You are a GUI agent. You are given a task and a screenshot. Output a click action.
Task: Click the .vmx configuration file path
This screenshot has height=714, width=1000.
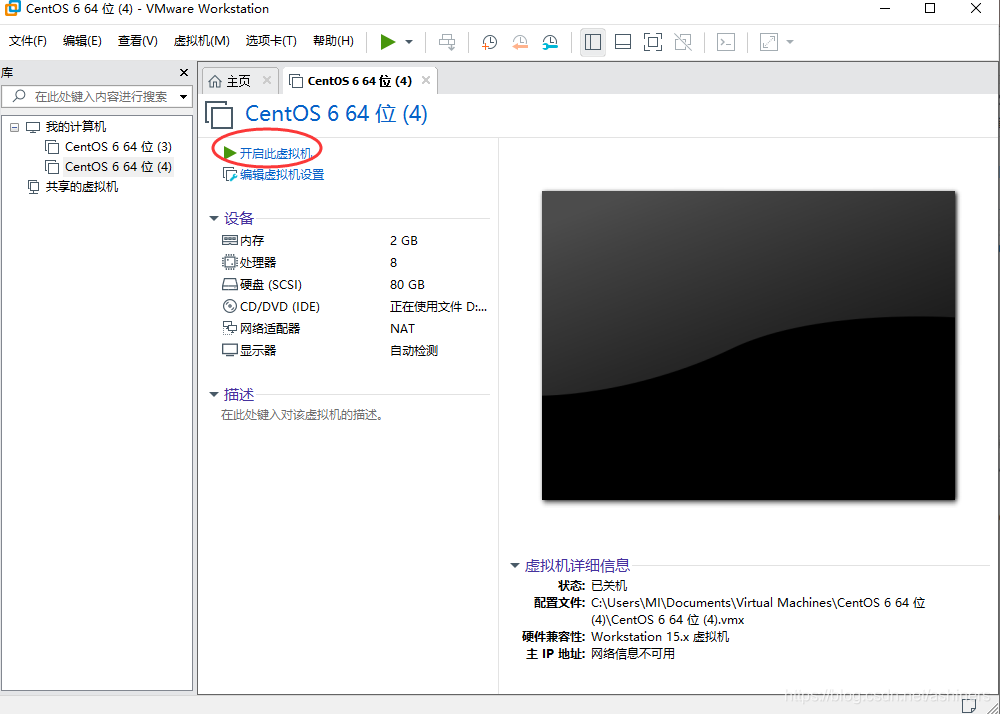[x=758, y=611]
